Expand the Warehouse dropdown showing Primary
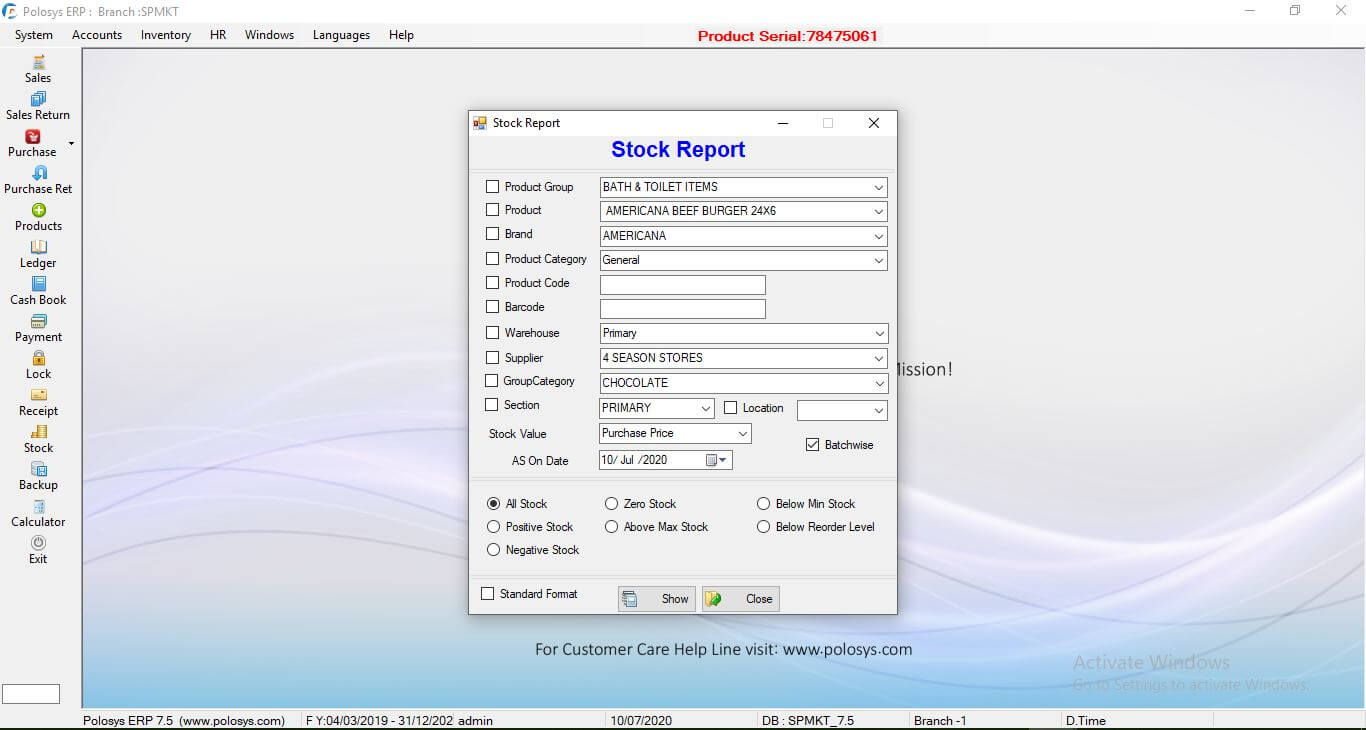The height and width of the screenshot is (730, 1366). [743, 333]
